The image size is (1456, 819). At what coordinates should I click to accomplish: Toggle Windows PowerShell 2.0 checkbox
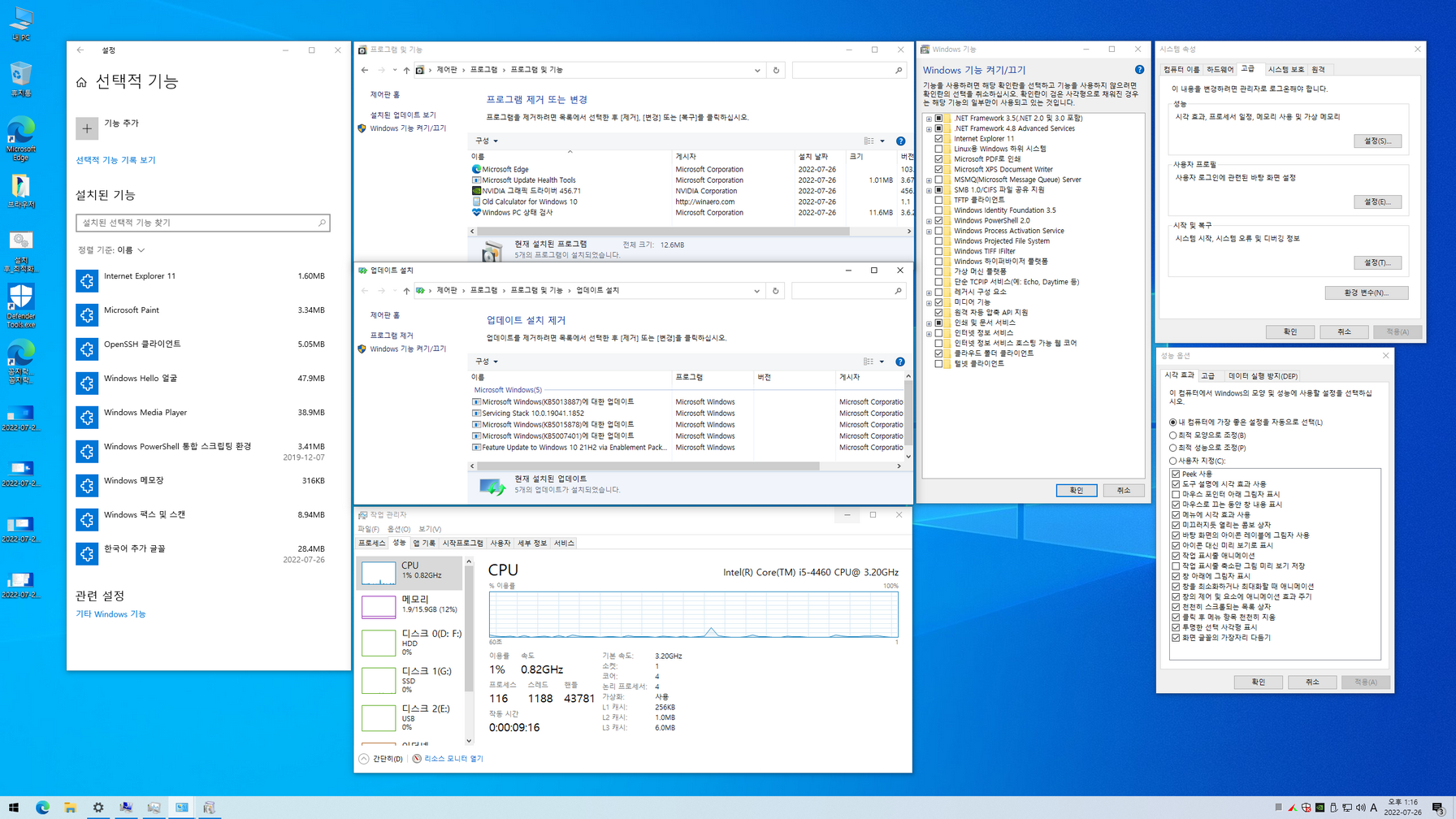click(x=938, y=221)
